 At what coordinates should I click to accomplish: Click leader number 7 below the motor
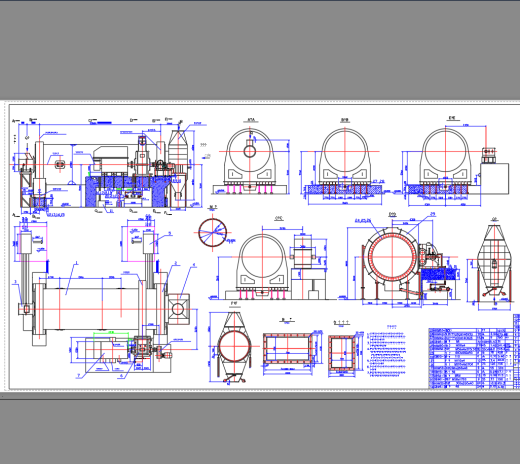click(x=79, y=375)
